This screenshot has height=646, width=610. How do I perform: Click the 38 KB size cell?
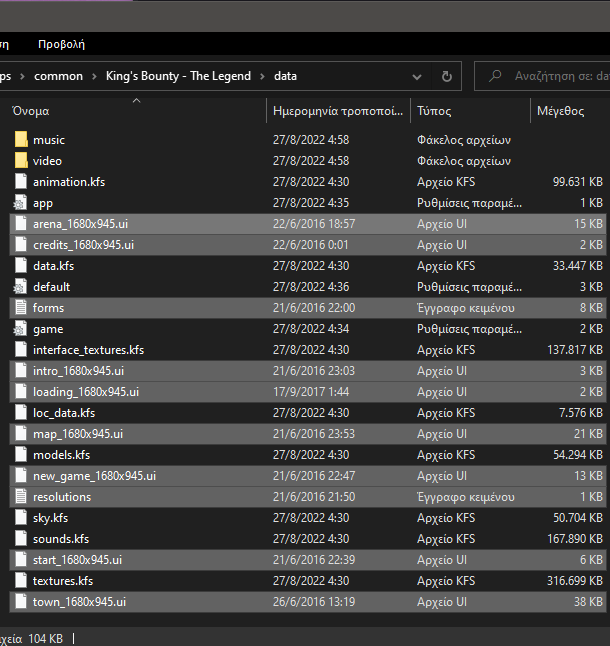[x=588, y=602]
